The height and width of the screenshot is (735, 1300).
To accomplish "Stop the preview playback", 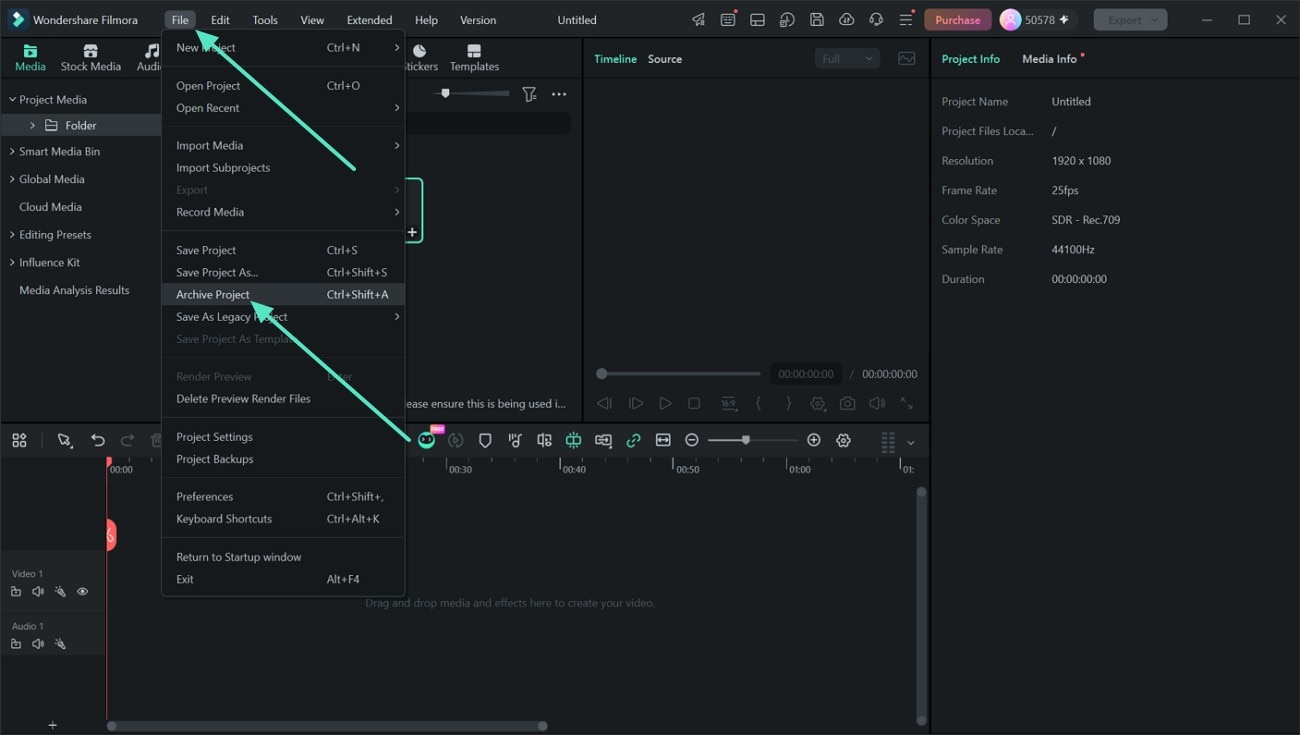I will click(x=694, y=404).
